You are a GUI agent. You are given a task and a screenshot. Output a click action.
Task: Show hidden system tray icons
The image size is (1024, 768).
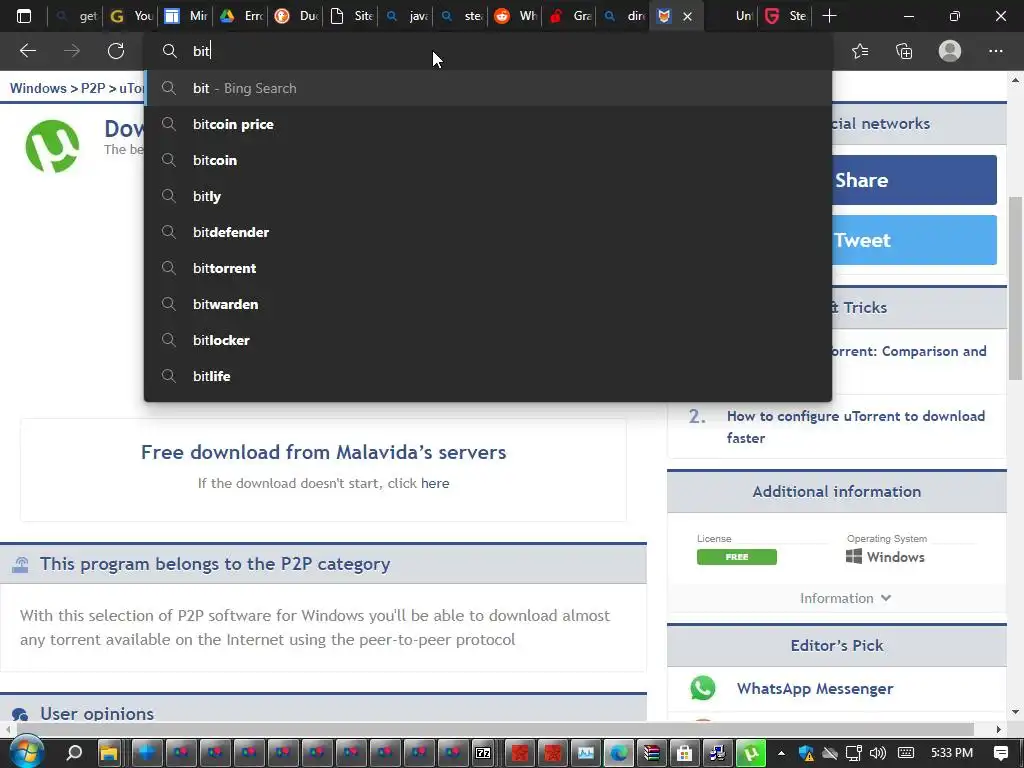(x=781, y=753)
